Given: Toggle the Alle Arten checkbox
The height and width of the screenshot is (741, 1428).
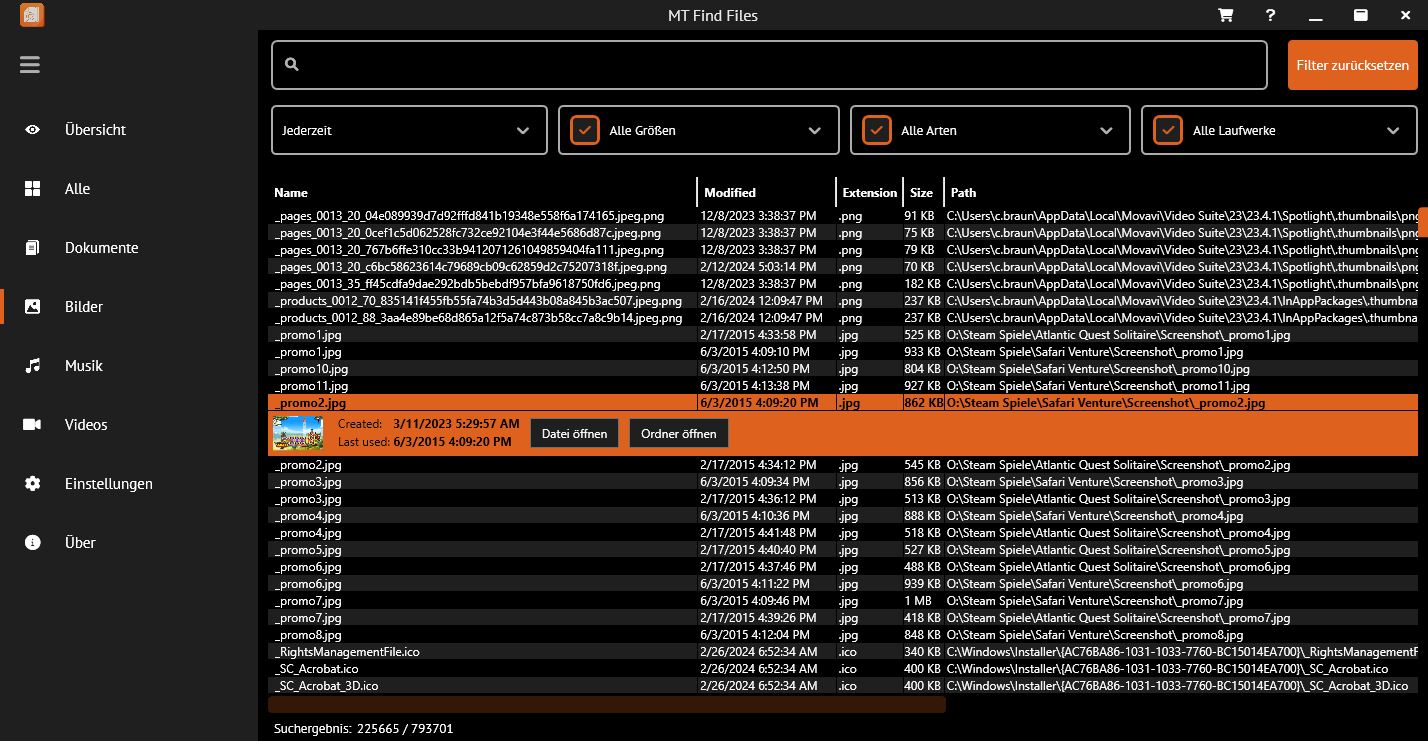Looking at the screenshot, I should point(877,130).
